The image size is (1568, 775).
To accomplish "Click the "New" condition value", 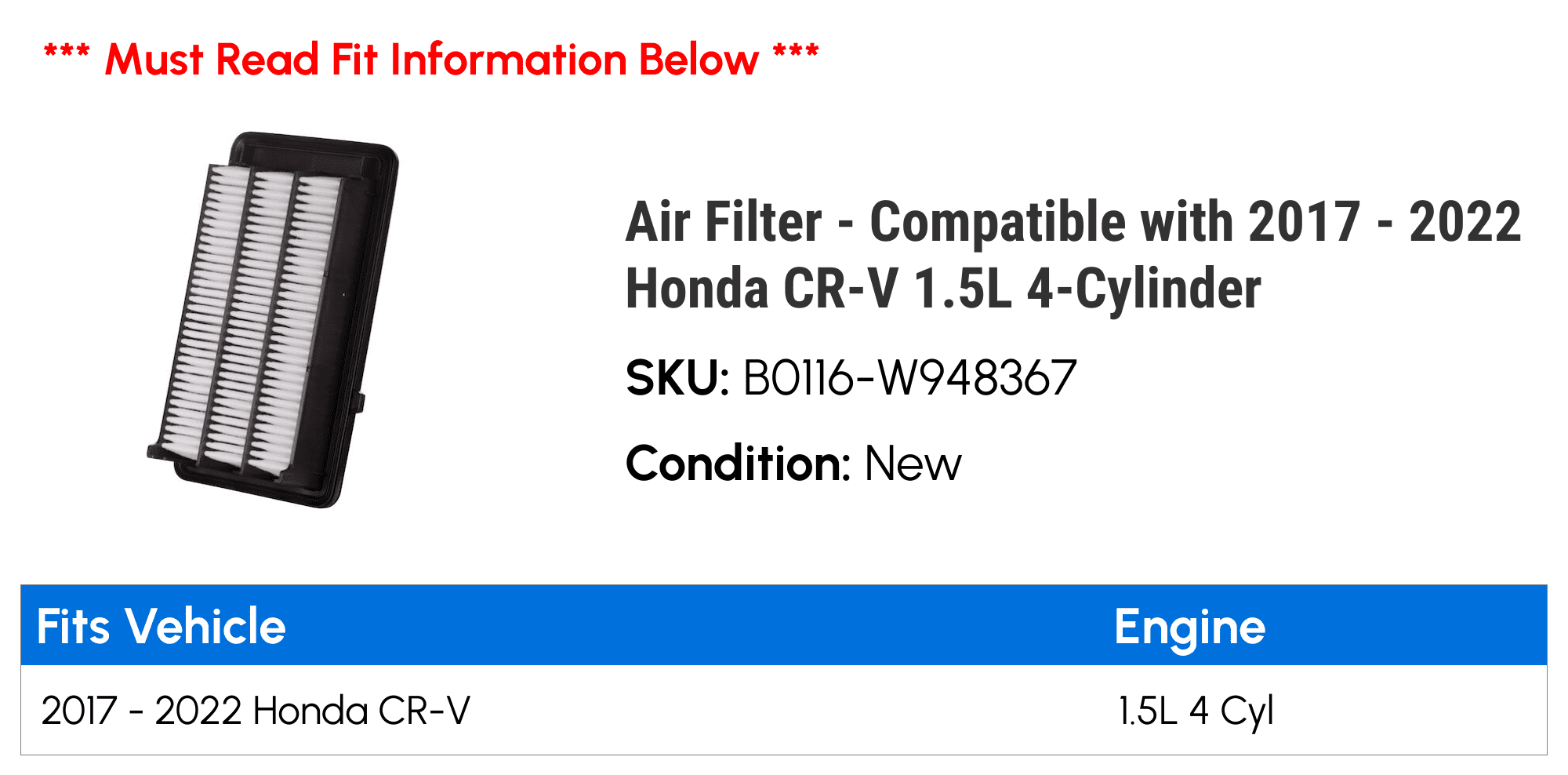I will click(x=913, y=463).
